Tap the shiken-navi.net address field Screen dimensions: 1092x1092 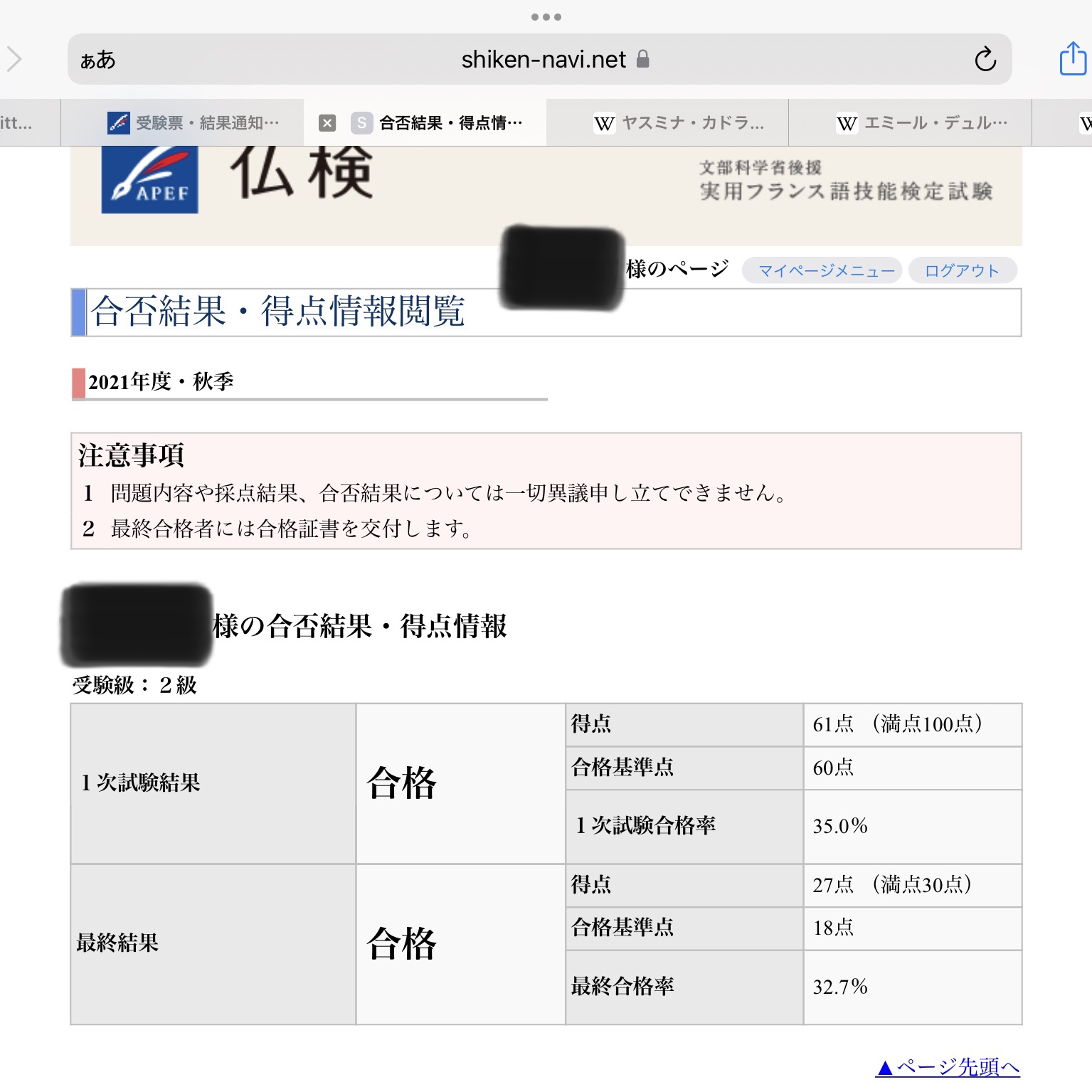[540, 59]
